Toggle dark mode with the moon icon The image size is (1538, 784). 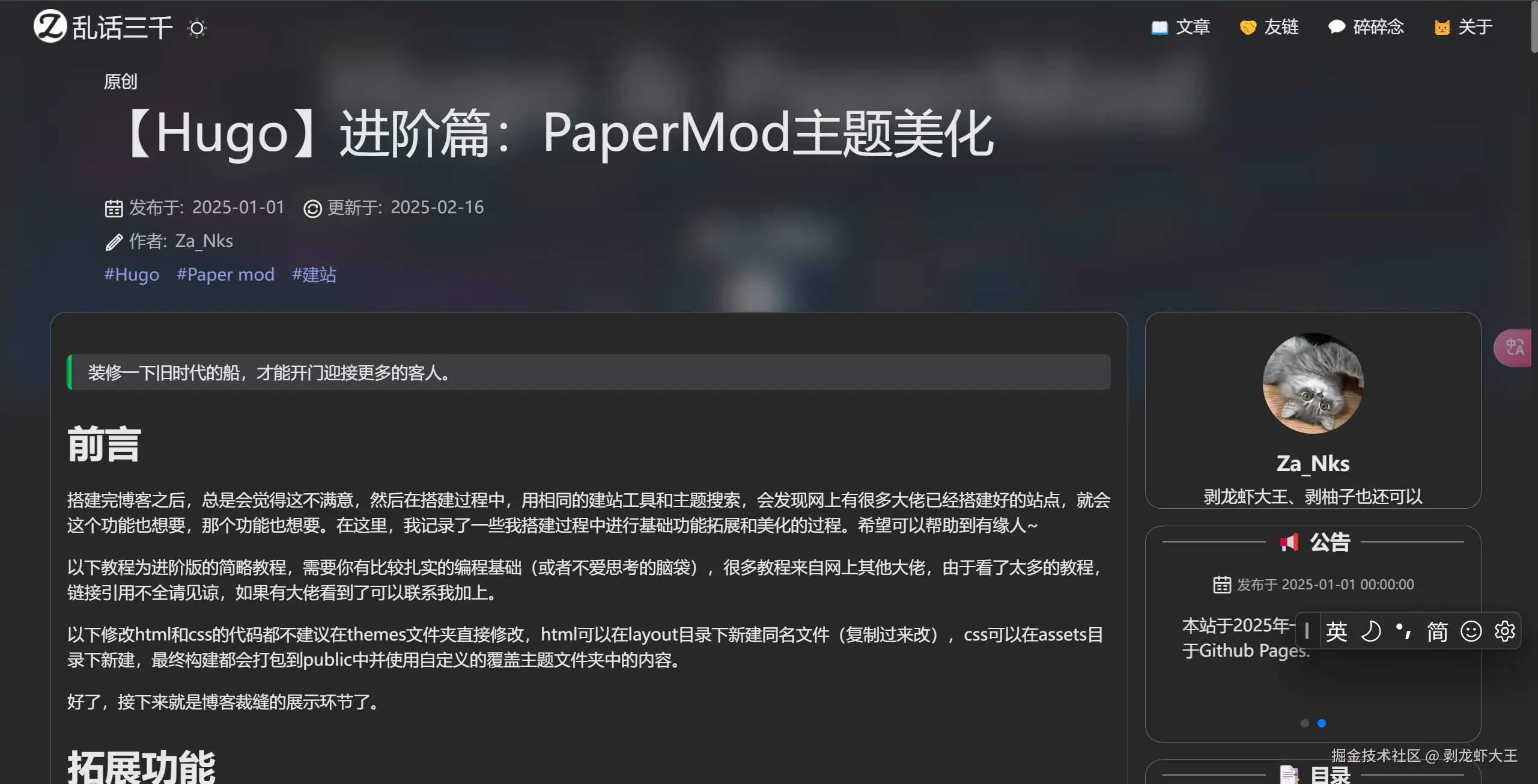tap(1371, 631)
